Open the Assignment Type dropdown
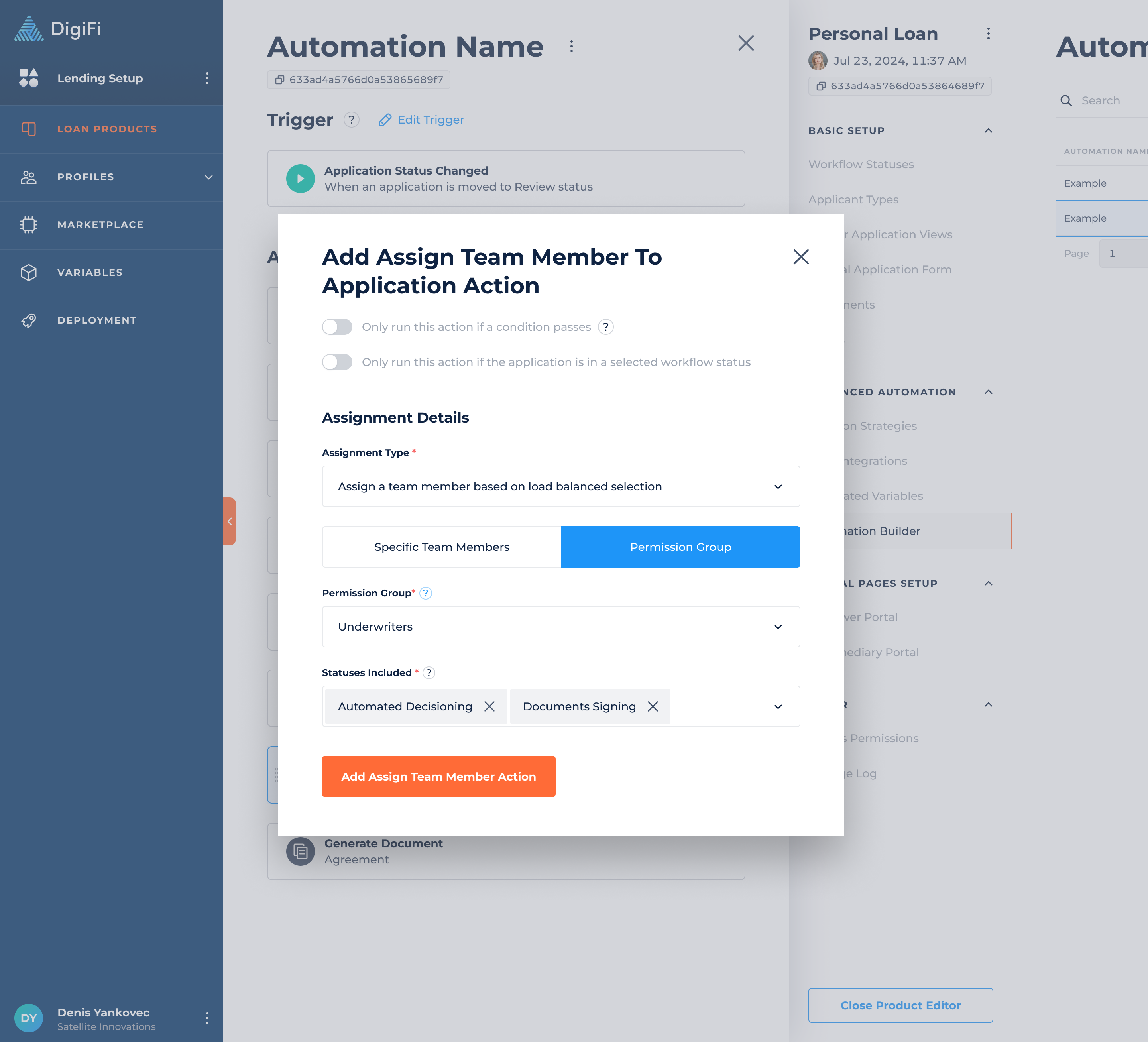Screen dimensions: 1148x1042 [x=560, y=486]
